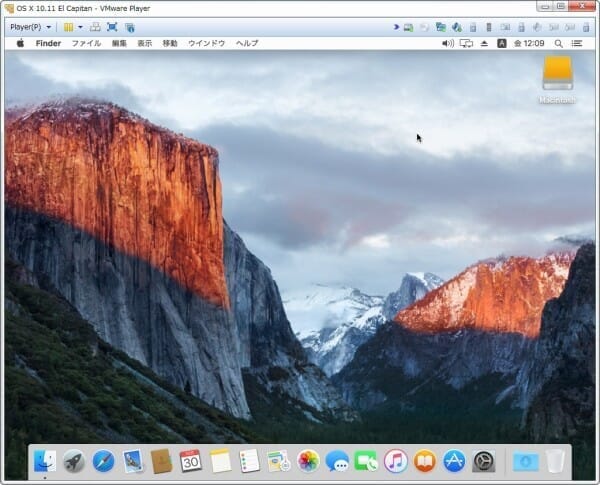600x485 pixels.
Task: Open Safari from the Dock
Action: pyautogui.click(x=103, y=461)
